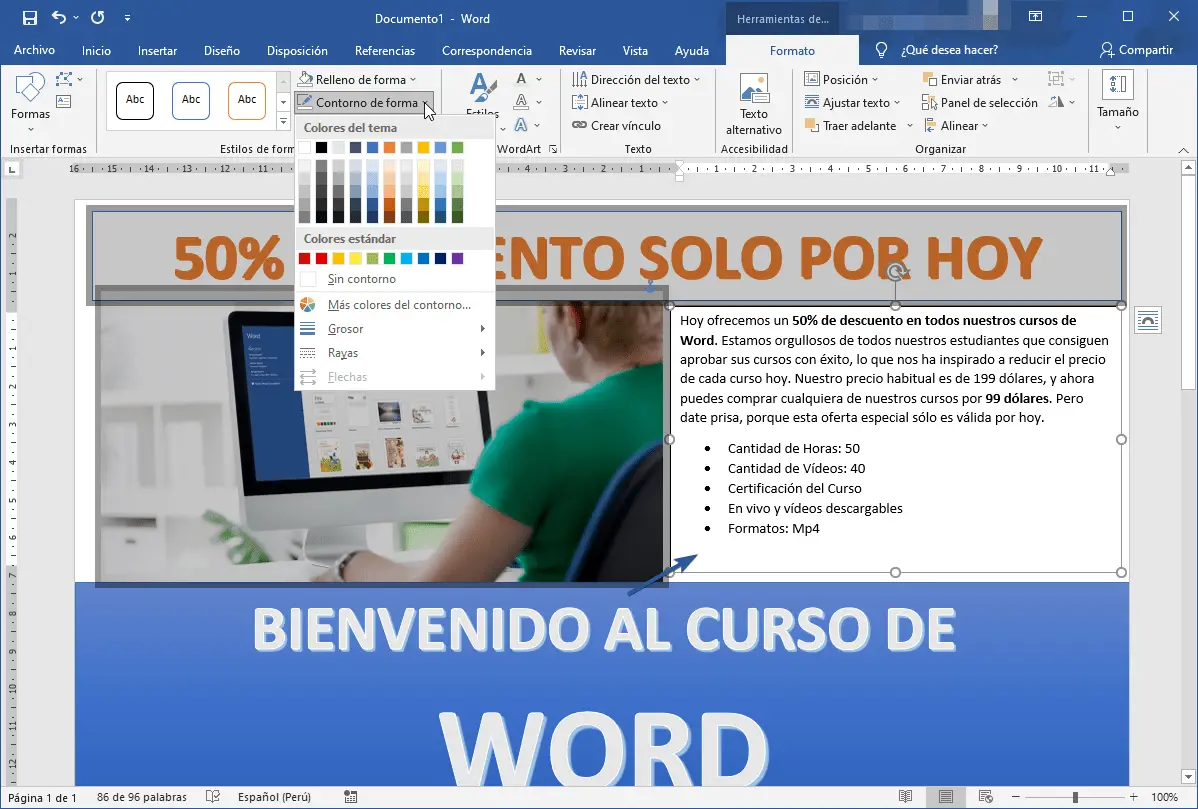Image resolution: width=1198 pixels, height=809 pixels.
Task: Open the proofing status indicator
Action: pyautogui.click(x=212, y=797)
